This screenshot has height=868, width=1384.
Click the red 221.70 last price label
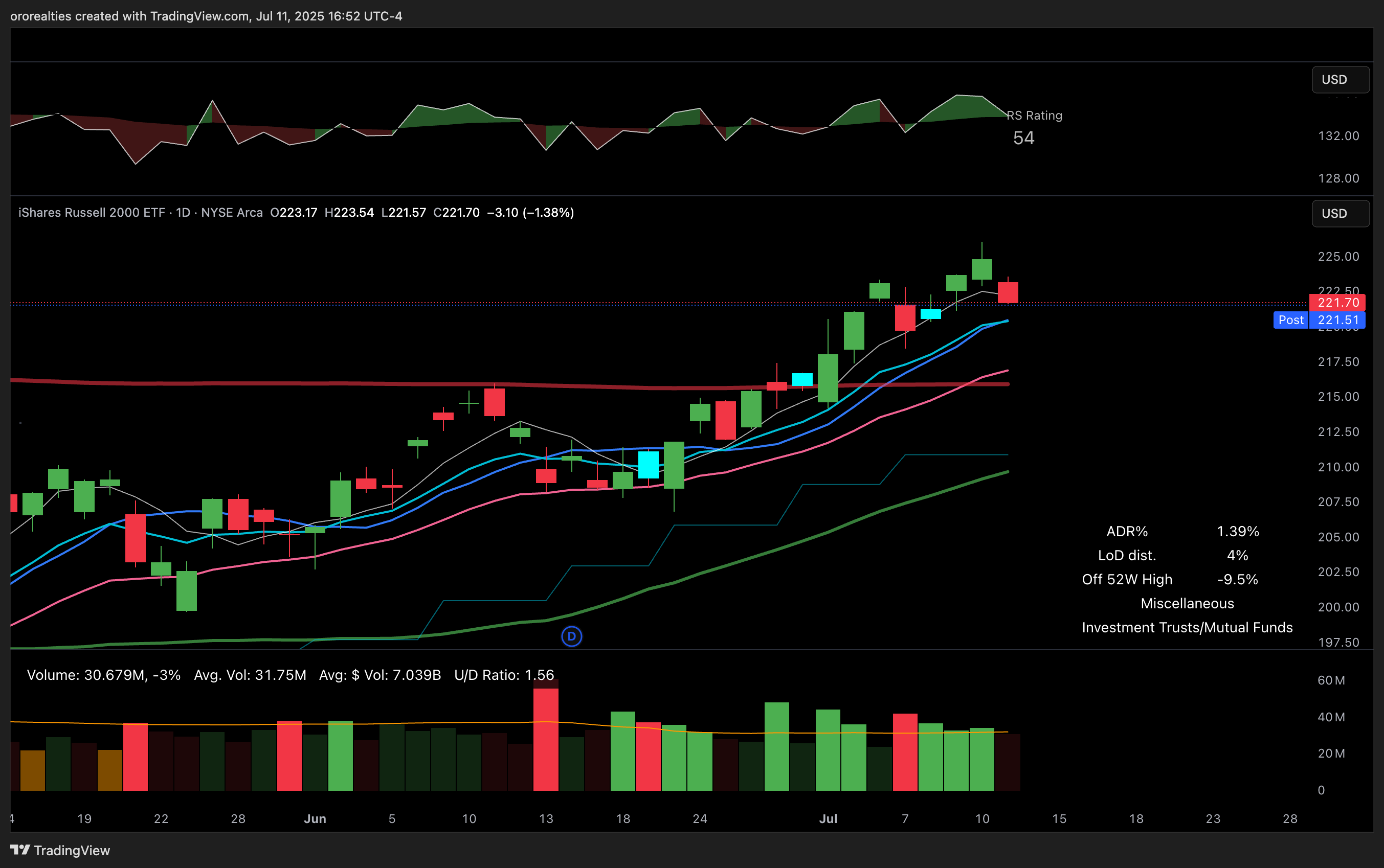coord(1337,303)
